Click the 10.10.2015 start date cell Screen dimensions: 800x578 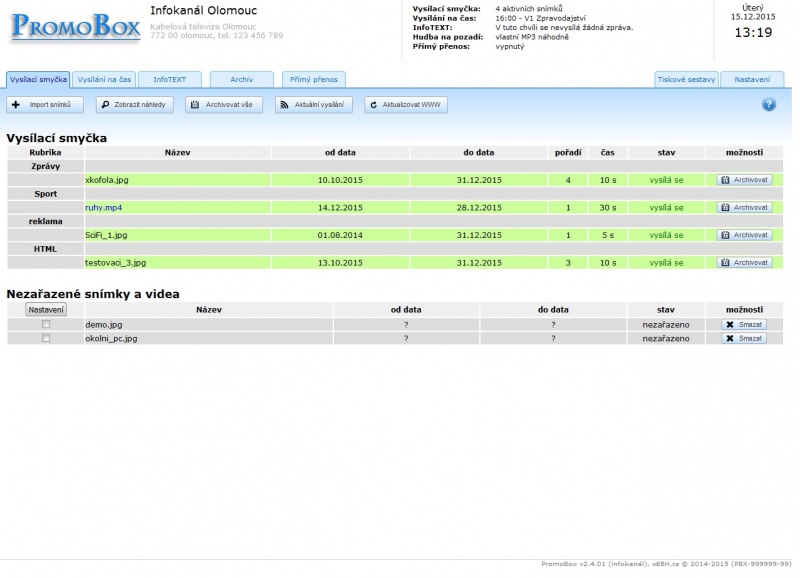click(x=340, y=180)
